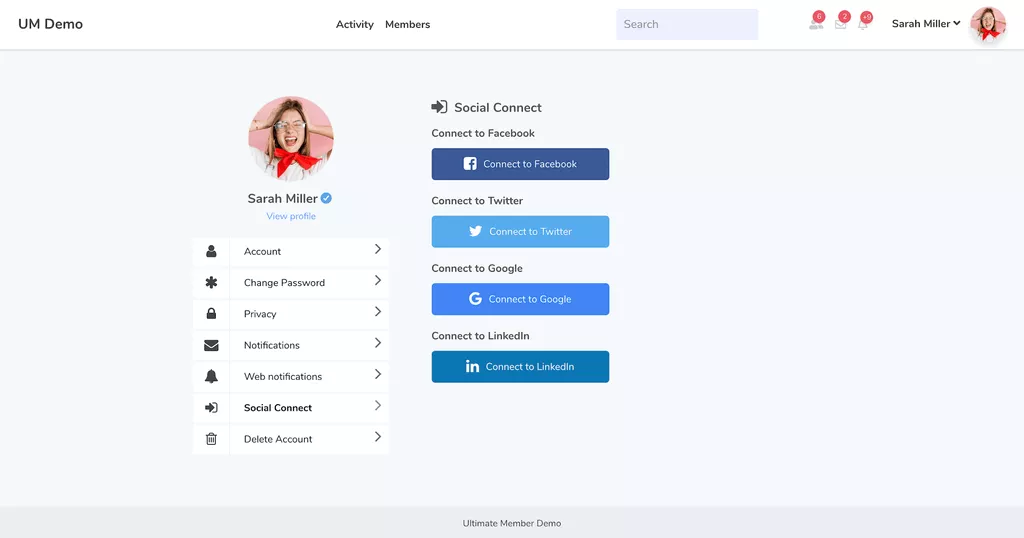This screenshot has height=538, width=1024.
Task: Focus the Search input field
Action: (x=687, y=25)
